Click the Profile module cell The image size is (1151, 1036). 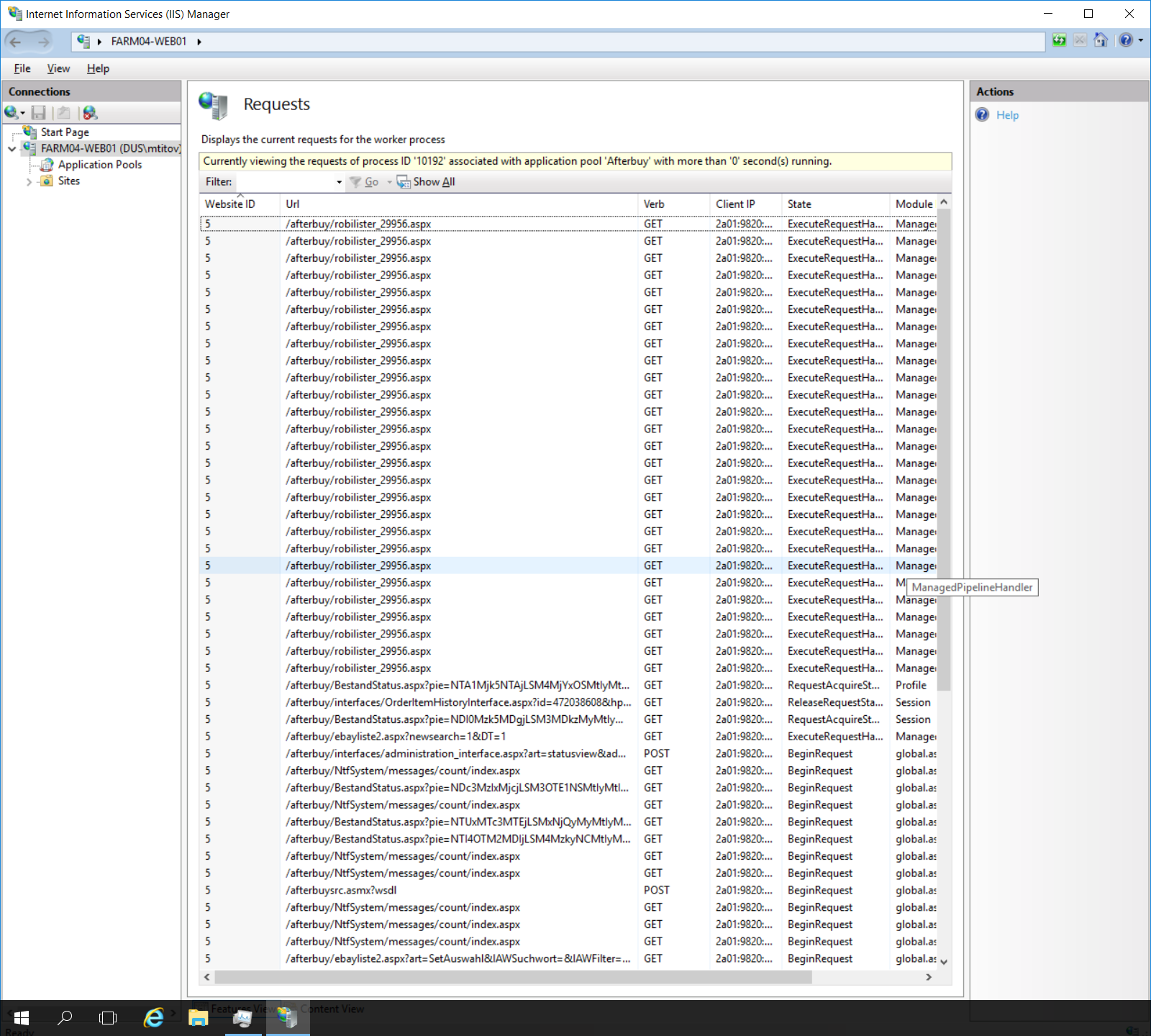point(911,686)
